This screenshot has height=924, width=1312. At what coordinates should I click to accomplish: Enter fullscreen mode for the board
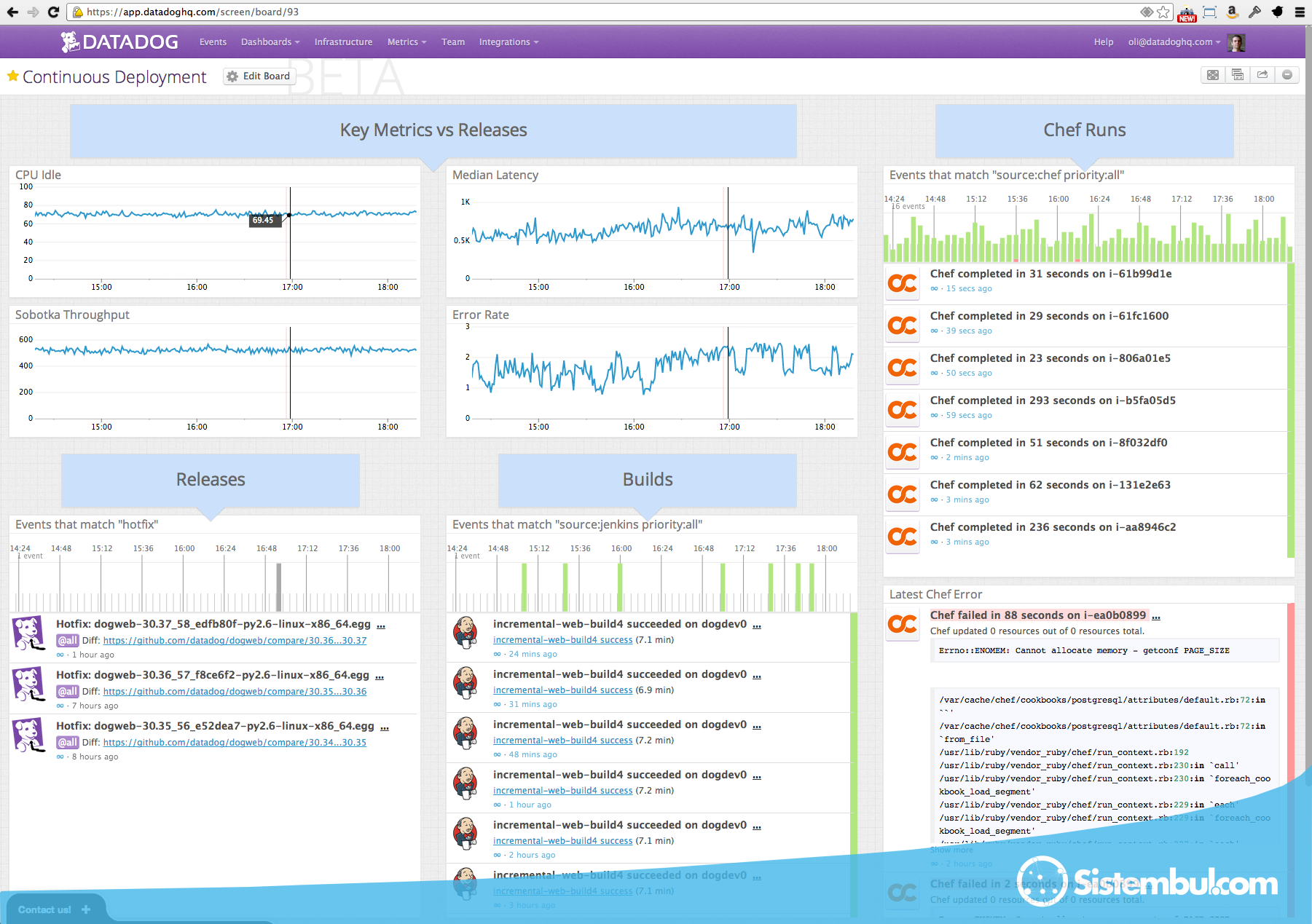click(x=1213, y=75)
